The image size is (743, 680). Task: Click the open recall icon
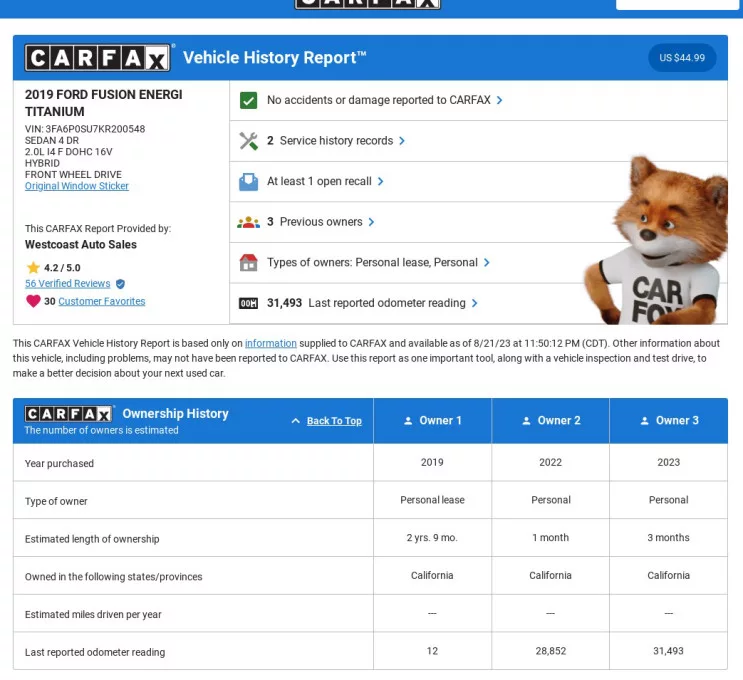pos(249,182)
